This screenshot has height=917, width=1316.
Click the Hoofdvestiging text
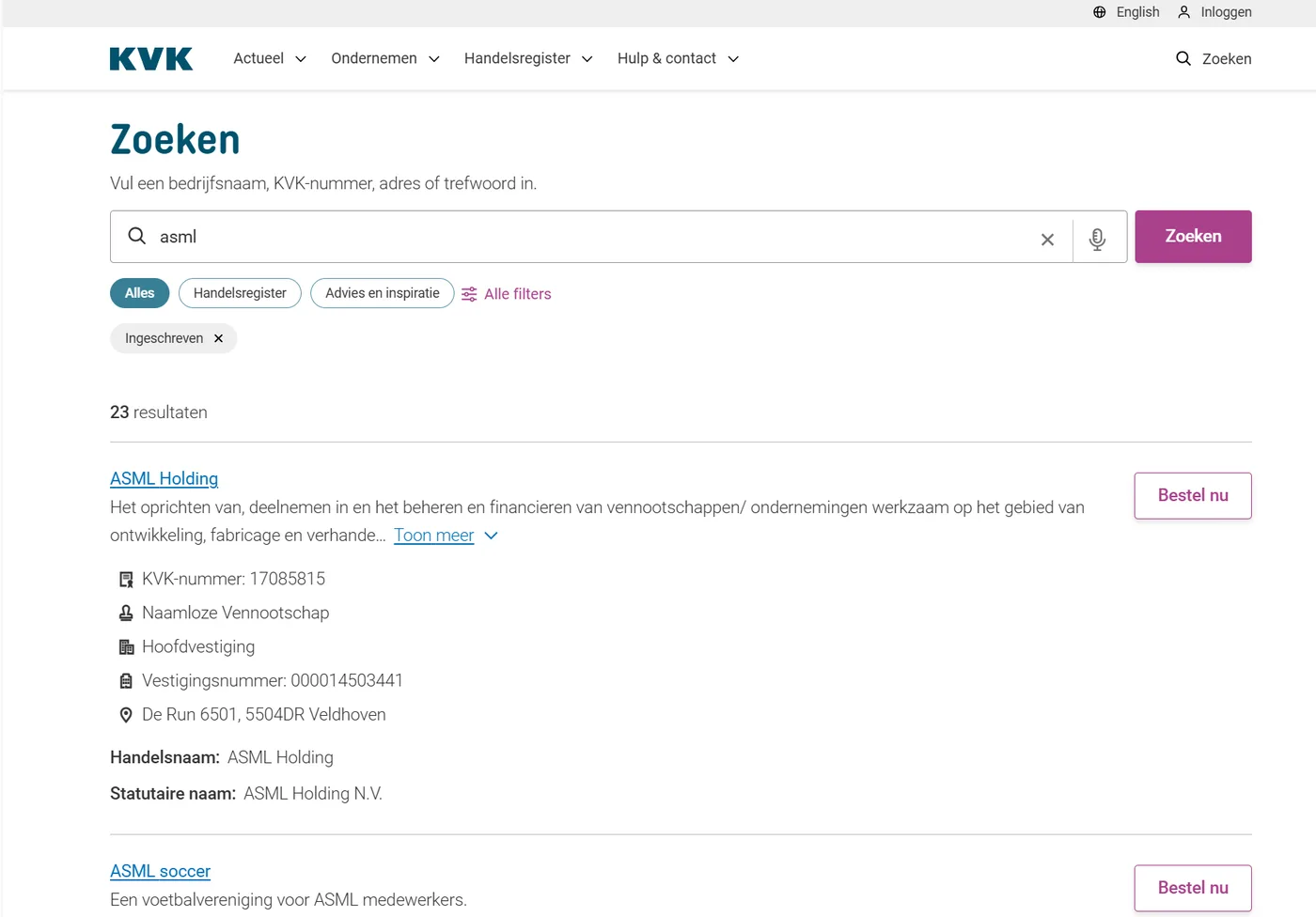pos(198,646)
